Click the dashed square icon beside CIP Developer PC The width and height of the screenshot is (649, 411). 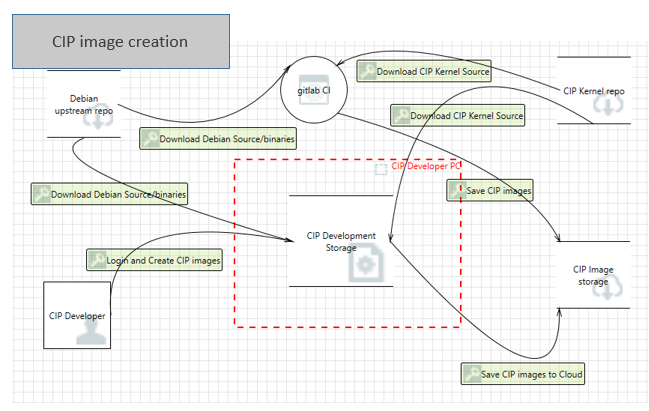point(381,169)
